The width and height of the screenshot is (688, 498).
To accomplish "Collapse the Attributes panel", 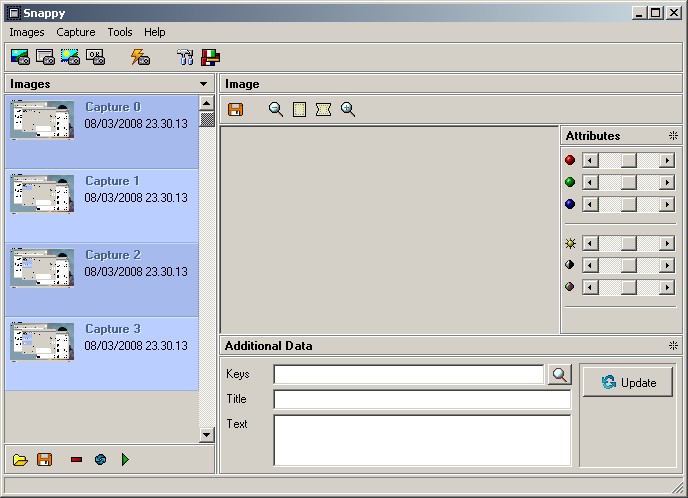I will point(673,136).
